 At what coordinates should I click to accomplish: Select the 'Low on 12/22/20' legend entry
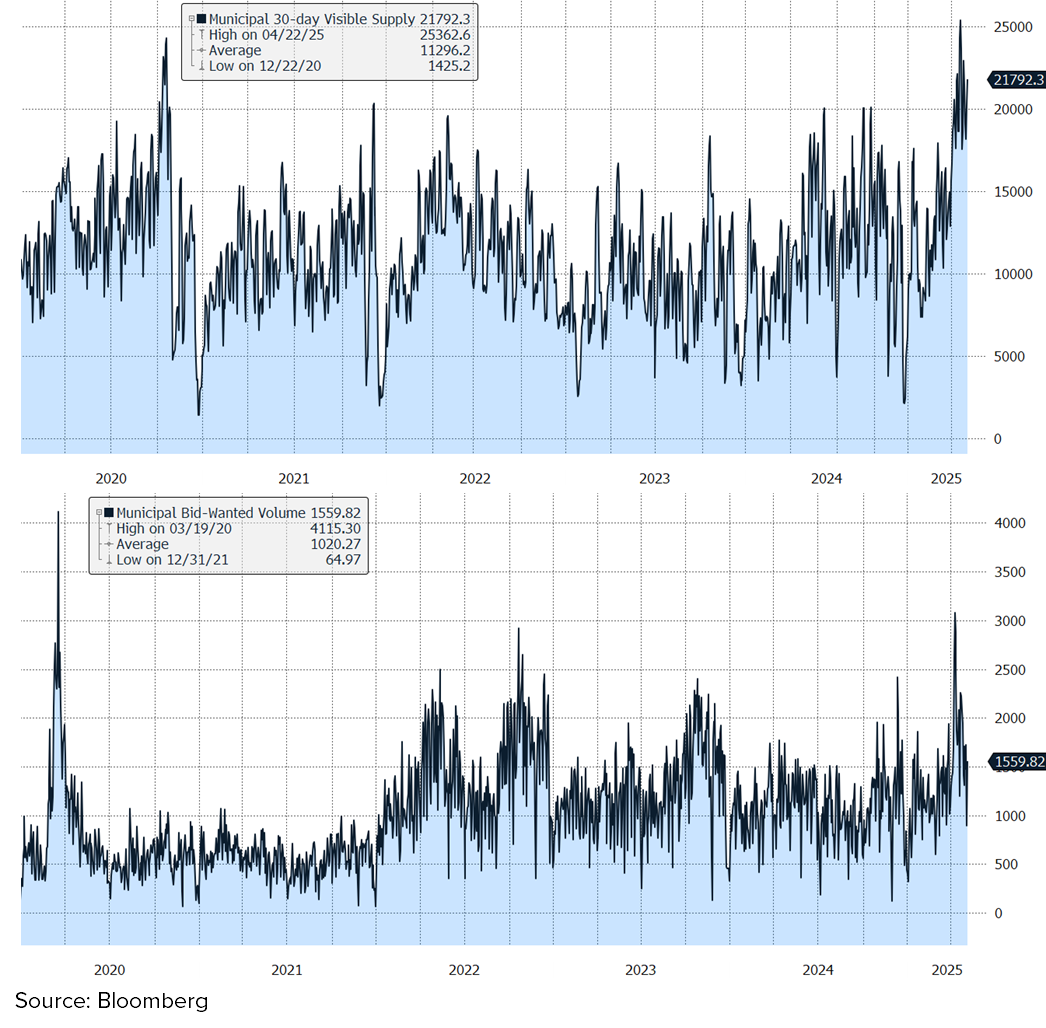point(265,66)
